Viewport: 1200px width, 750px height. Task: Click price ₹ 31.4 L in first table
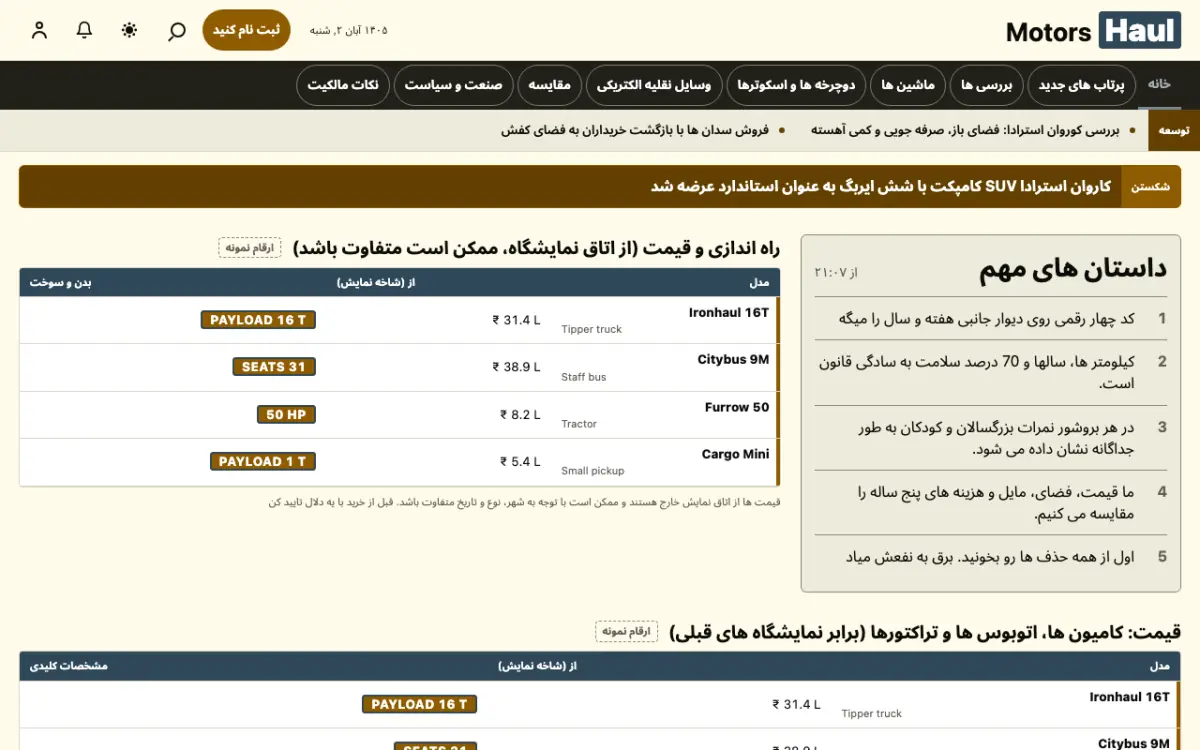coord(516,320)
